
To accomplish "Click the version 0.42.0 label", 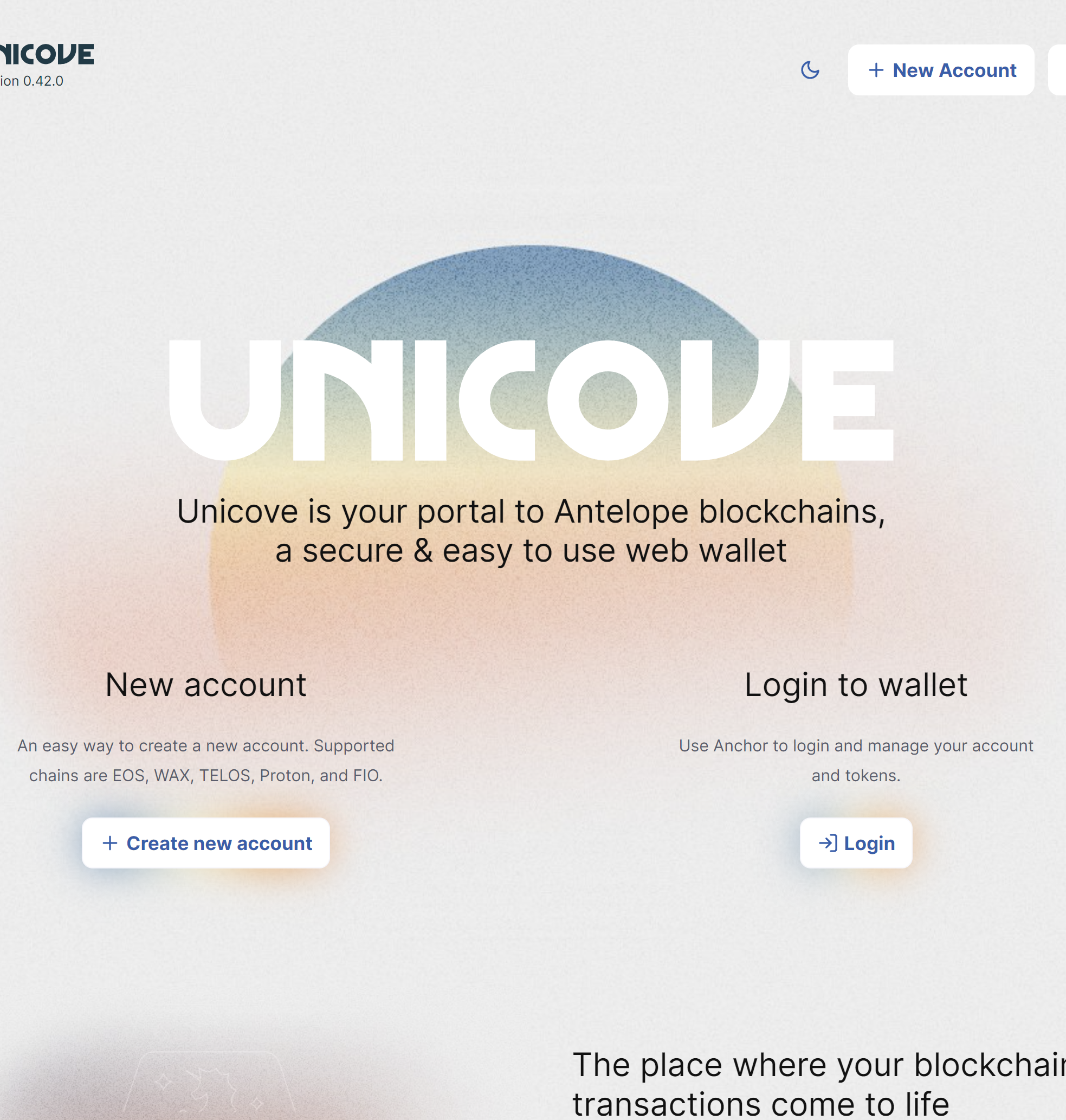I will [x=32, y=81].
